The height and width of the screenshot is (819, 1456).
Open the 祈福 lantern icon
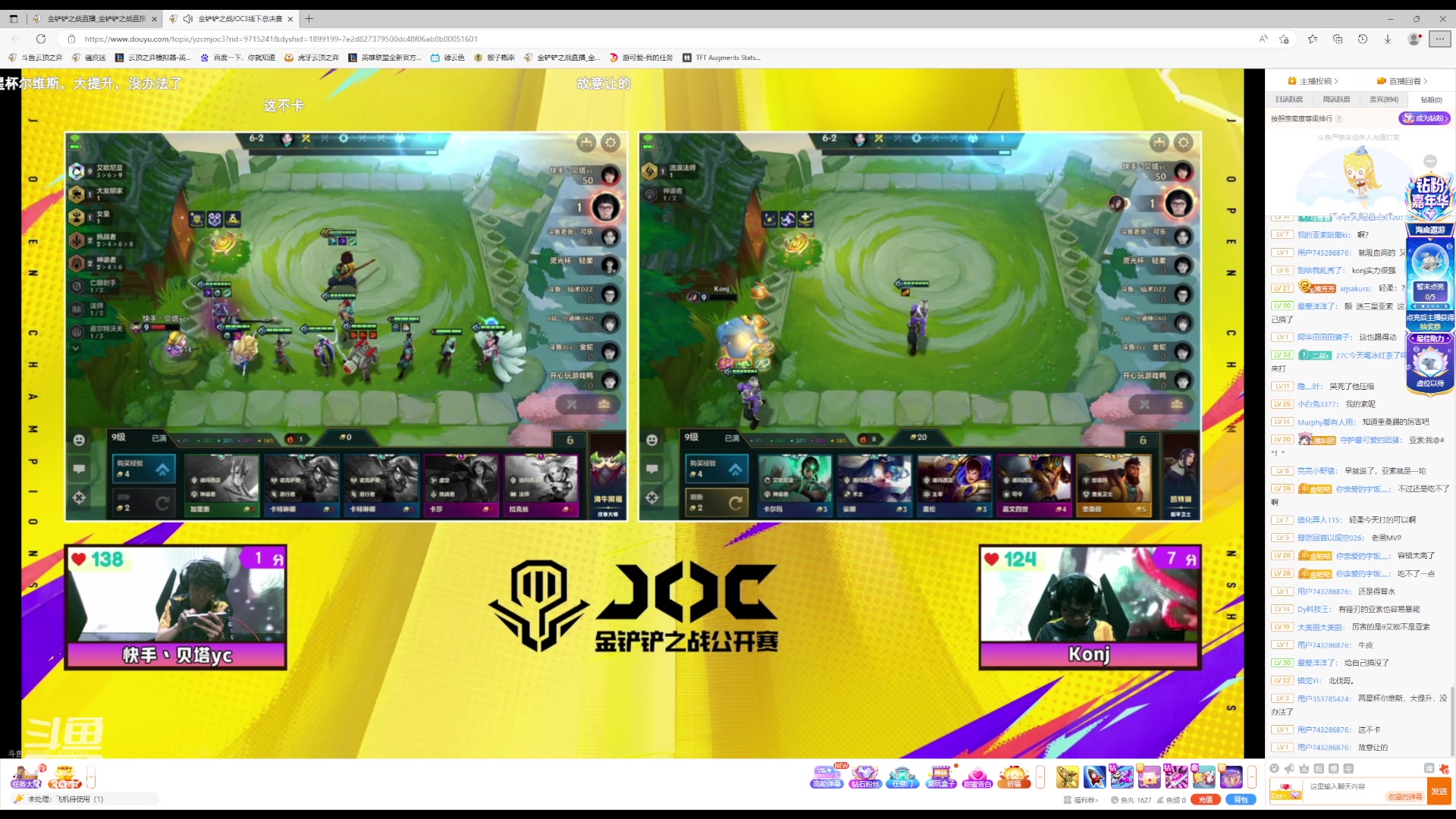pyautogui.click(x=1014, y=777)
